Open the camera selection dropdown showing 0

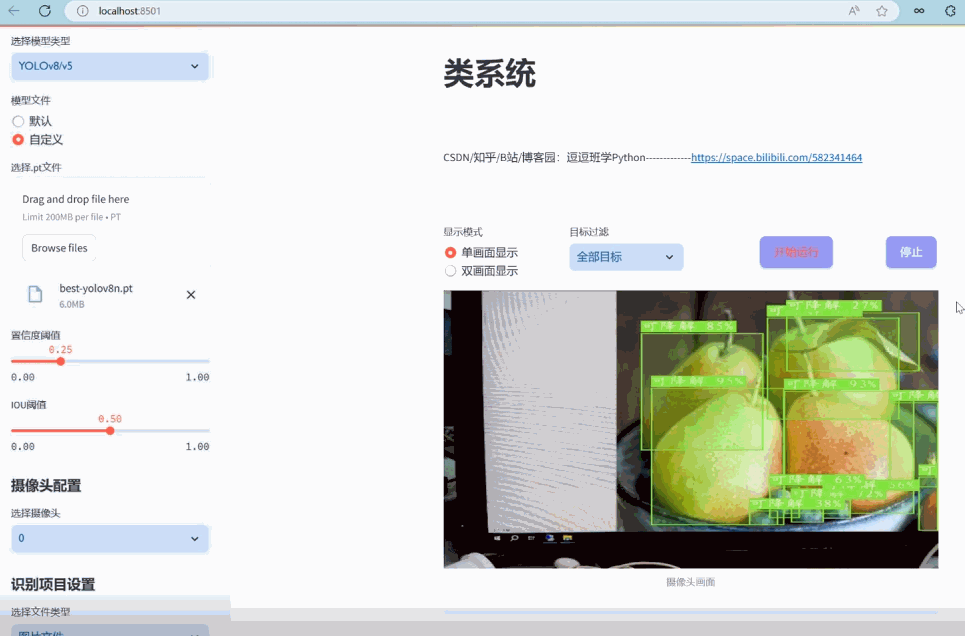tap(110, 538)
